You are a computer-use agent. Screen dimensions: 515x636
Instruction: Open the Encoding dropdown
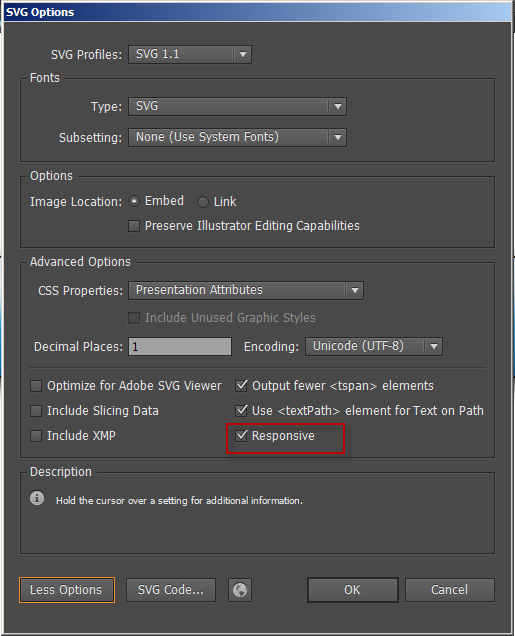[373, 346]
